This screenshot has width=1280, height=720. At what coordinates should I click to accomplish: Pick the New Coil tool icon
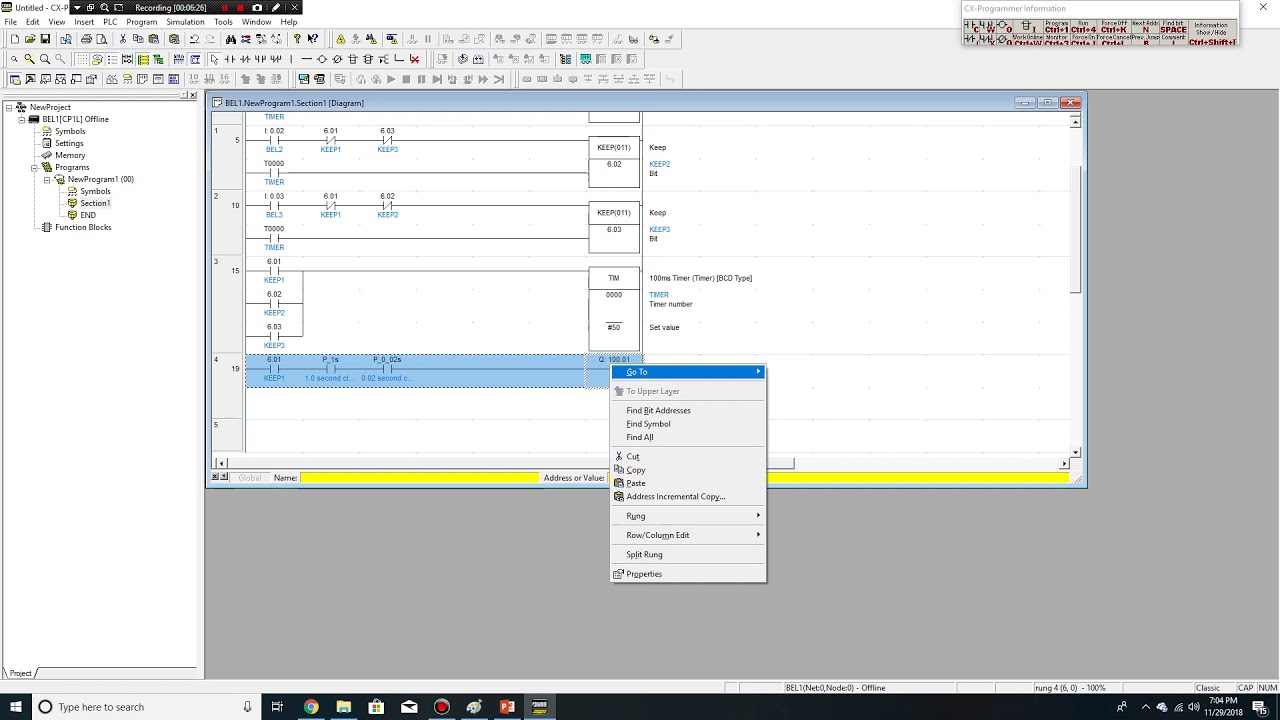point(322,59)
